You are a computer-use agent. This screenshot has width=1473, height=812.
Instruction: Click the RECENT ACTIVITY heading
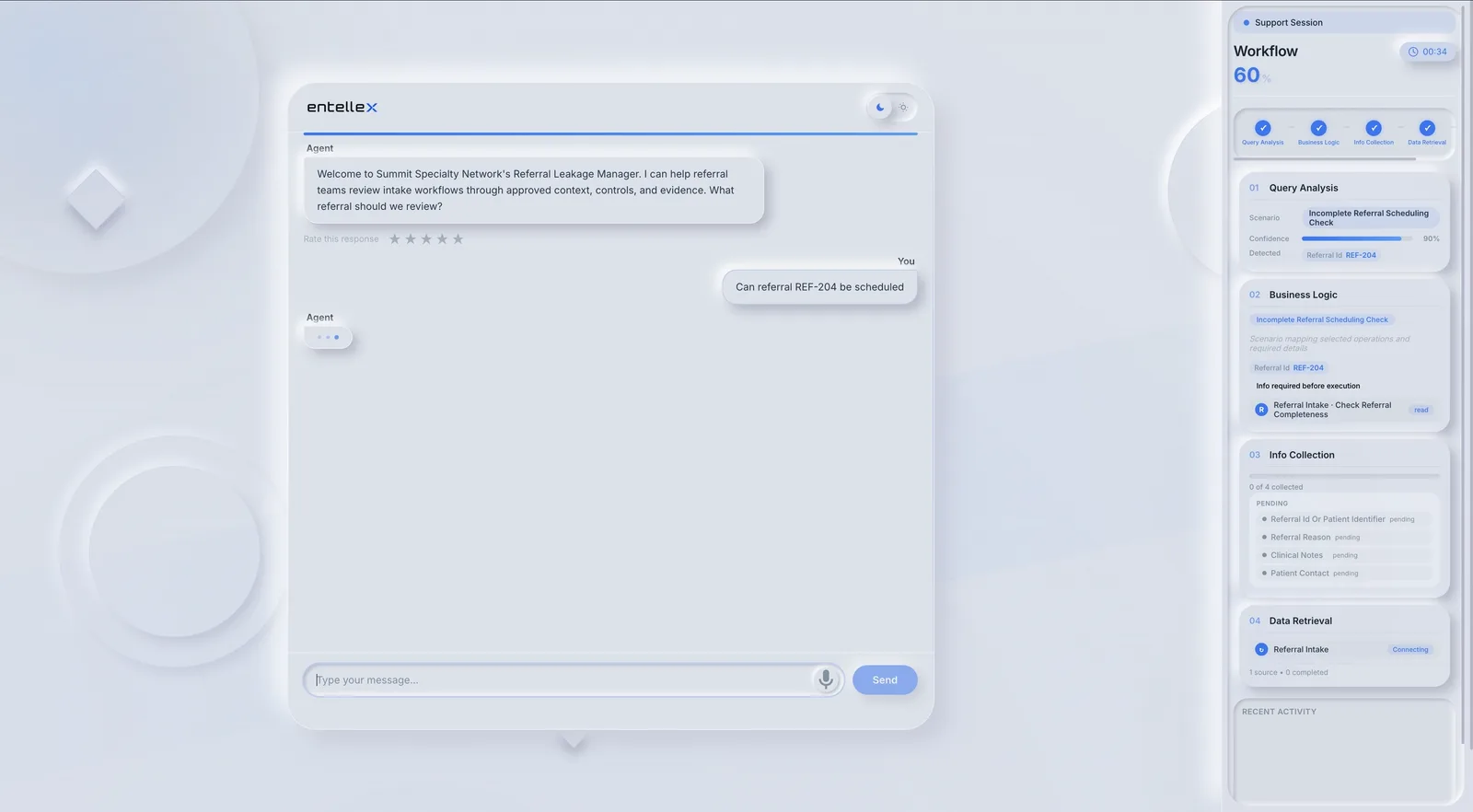(x=1279, y=712)
